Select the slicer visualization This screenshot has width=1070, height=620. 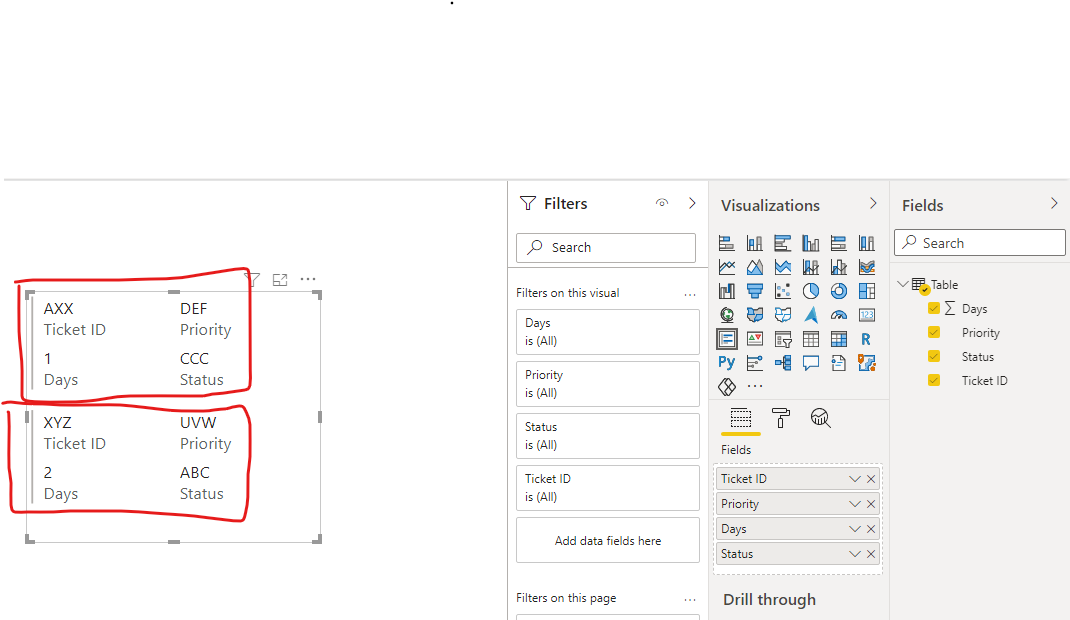tap(783, 339)
